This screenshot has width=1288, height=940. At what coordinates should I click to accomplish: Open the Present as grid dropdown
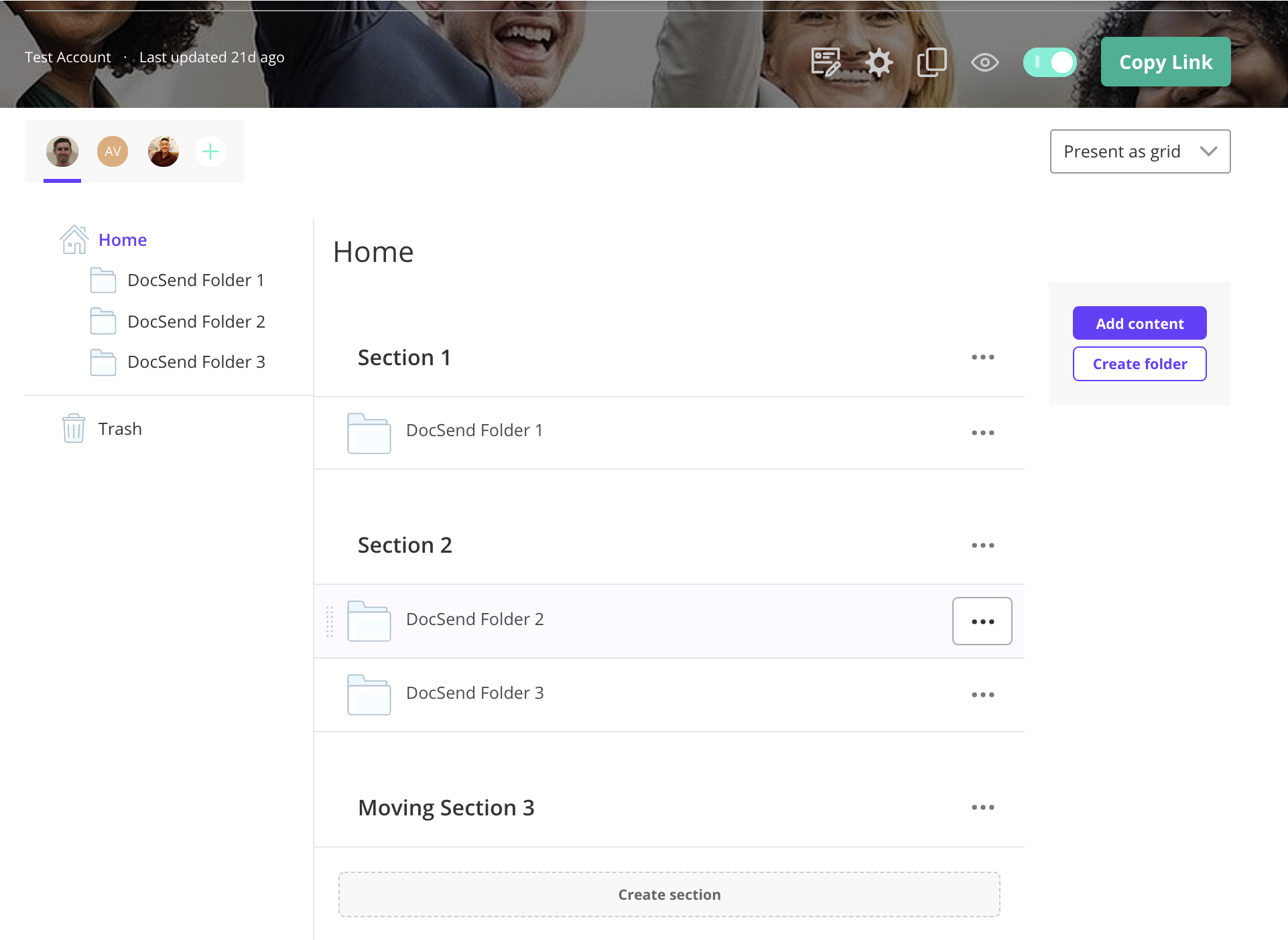1140,151
